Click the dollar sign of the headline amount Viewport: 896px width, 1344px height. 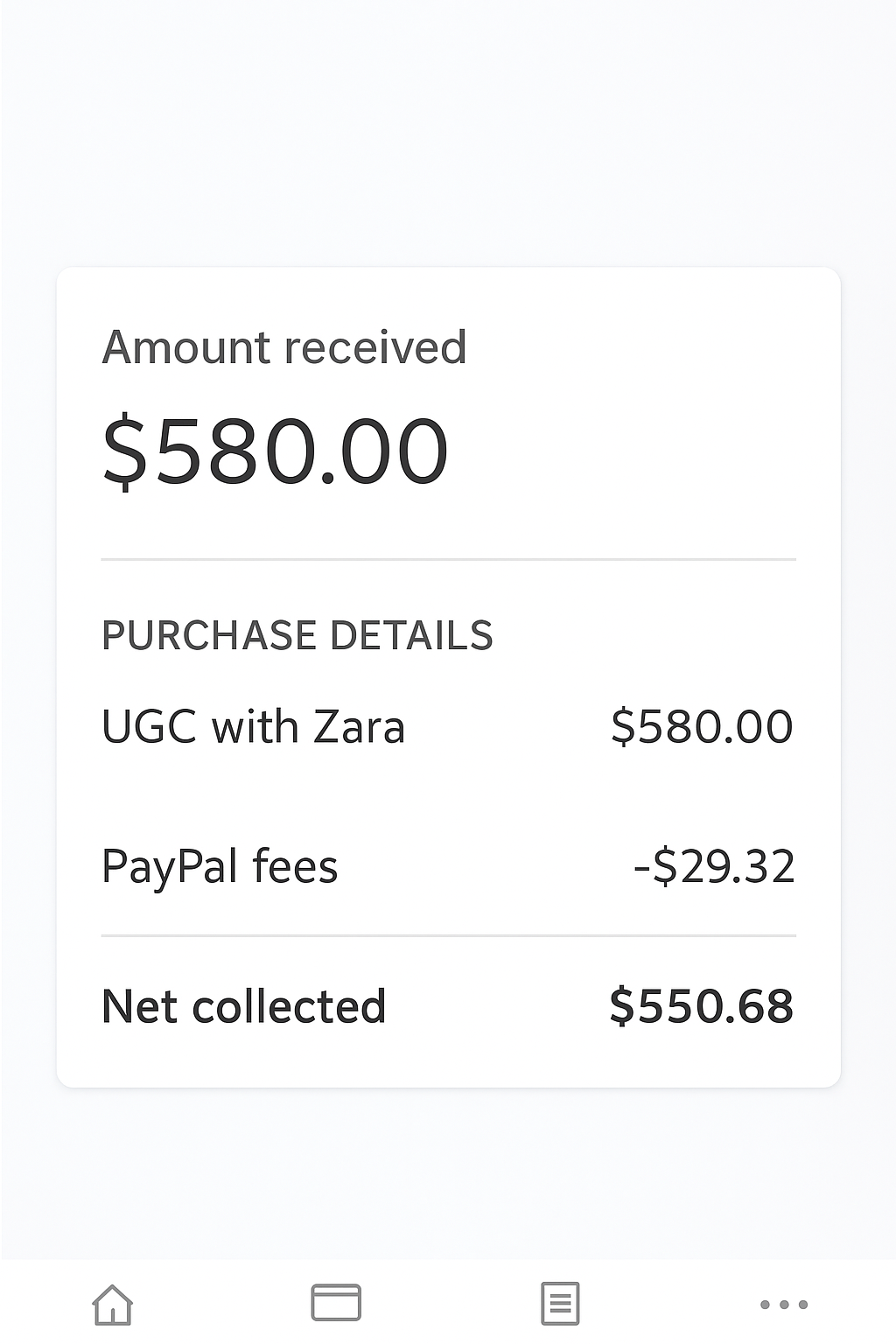tap(125, 451)
